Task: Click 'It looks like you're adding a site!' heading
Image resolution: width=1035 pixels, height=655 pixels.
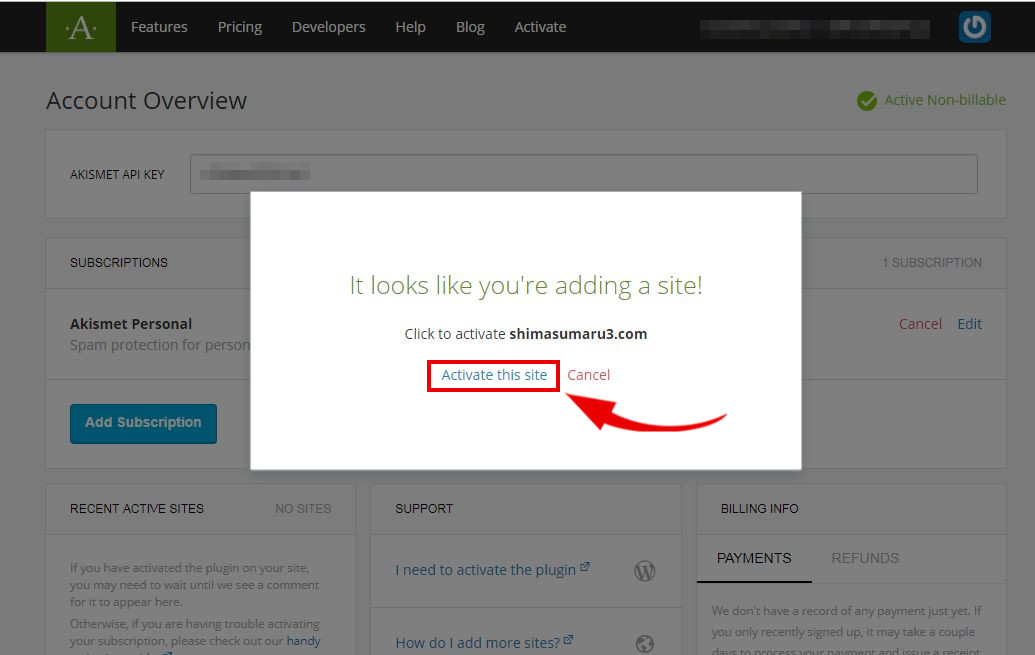Action: [x=526, y=286]
